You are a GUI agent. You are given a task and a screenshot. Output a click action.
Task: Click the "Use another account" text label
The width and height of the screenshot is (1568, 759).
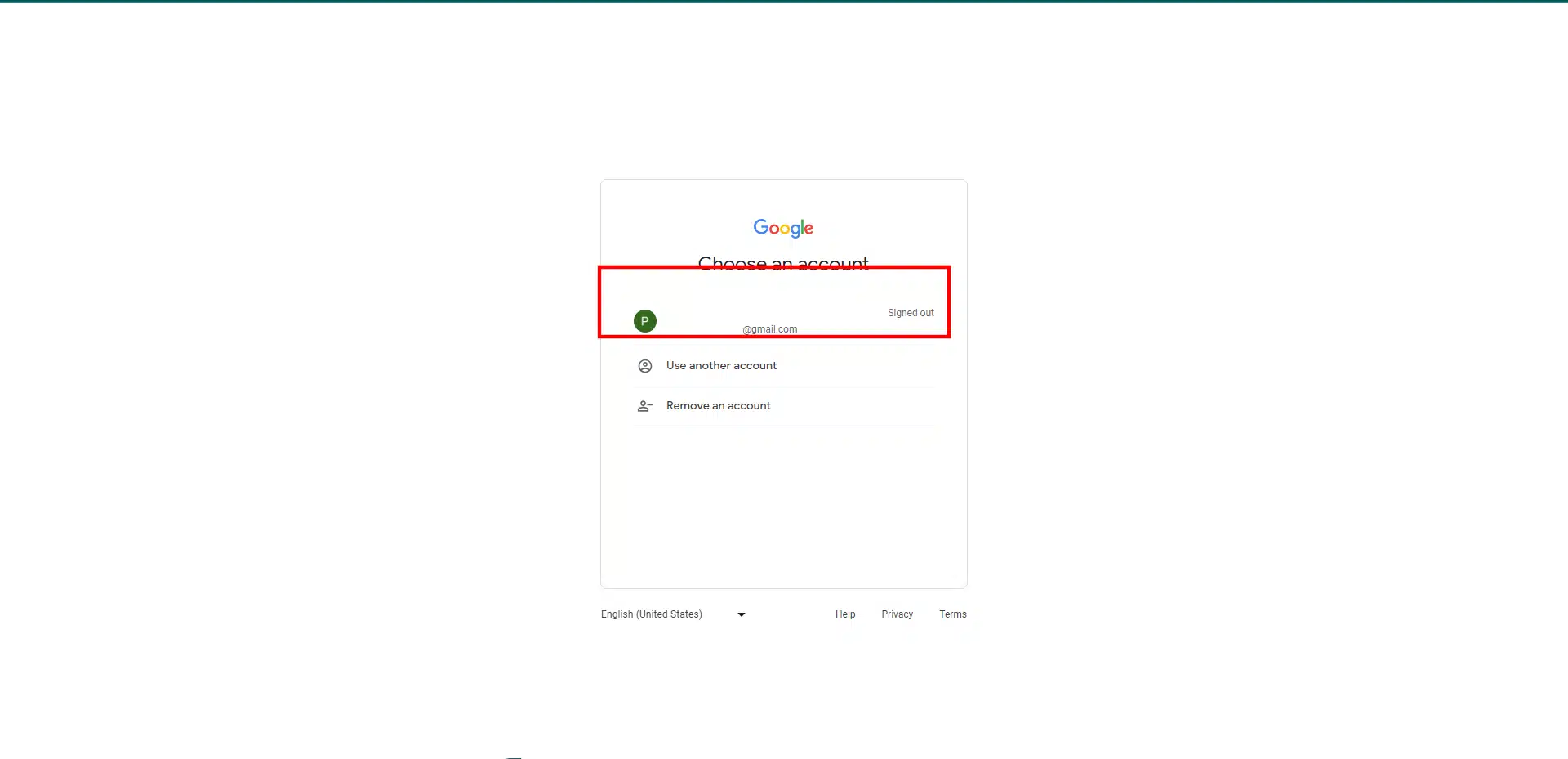click(x=721, y=365)
